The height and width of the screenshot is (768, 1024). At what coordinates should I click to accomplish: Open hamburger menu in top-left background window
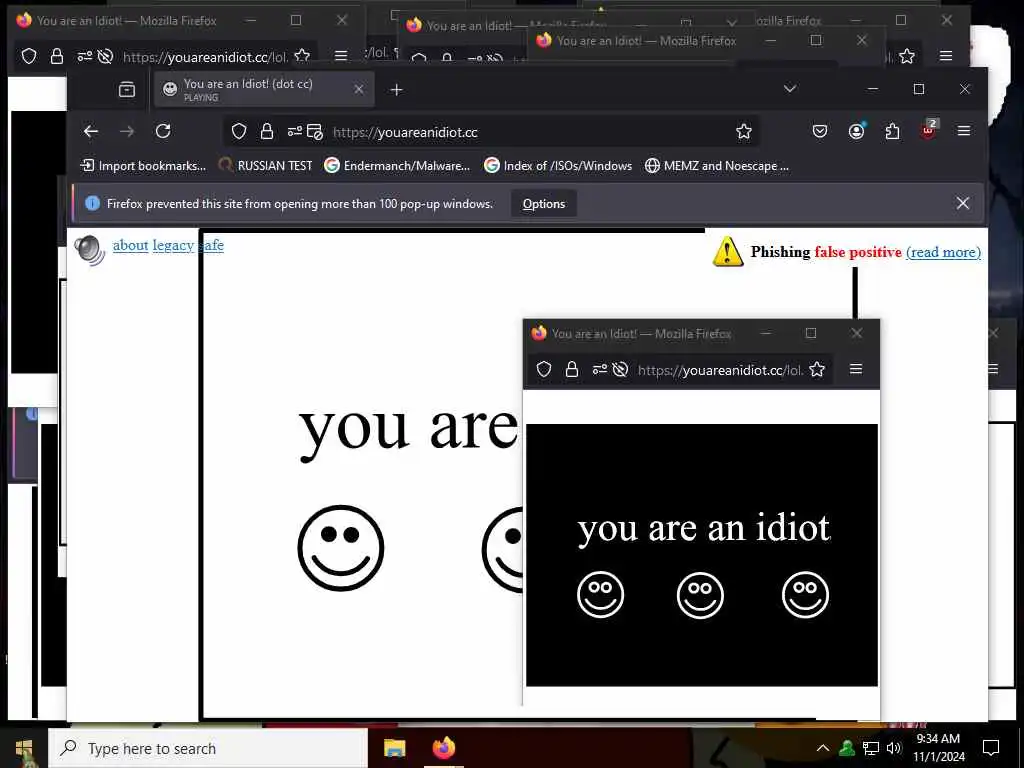pyautogui.click(x=340, y=56)
